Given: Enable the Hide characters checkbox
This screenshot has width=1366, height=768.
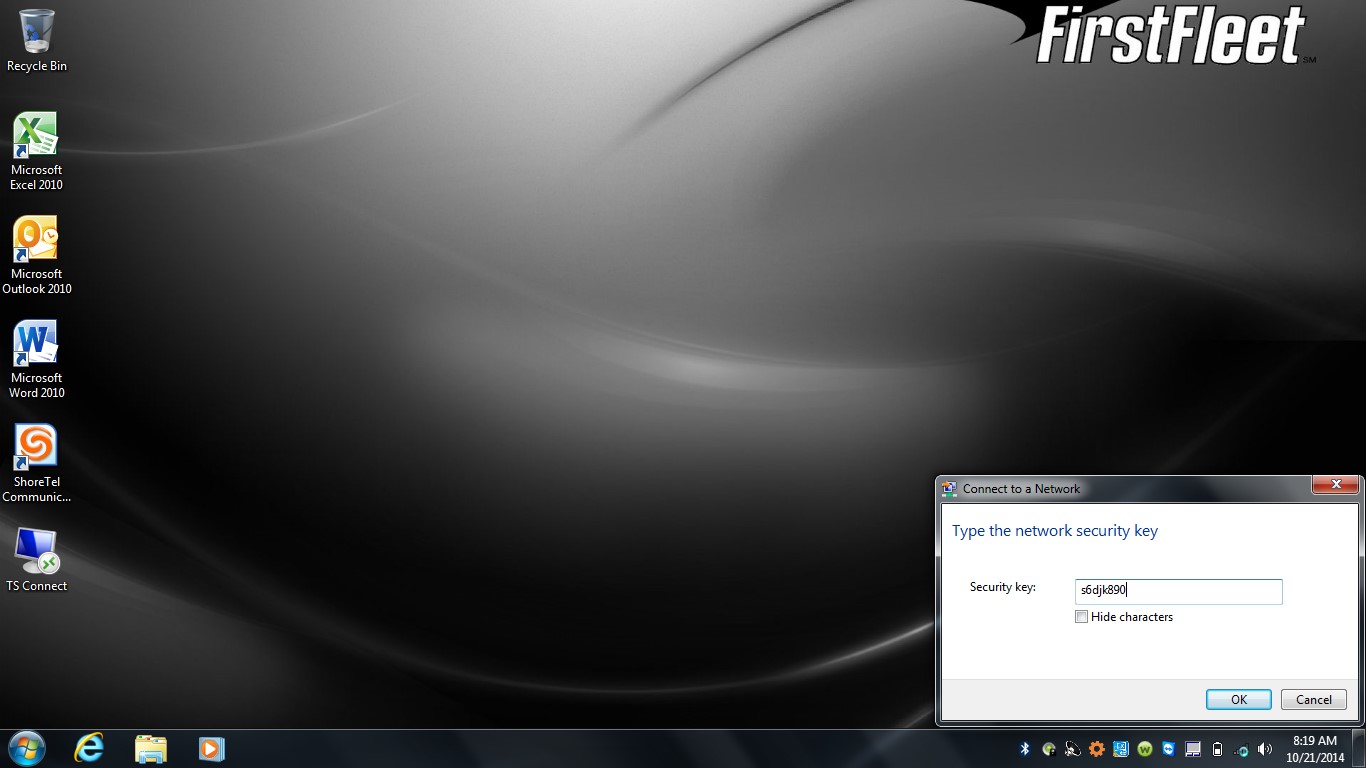Looking at the screenshot, I should click(1081, 617).
